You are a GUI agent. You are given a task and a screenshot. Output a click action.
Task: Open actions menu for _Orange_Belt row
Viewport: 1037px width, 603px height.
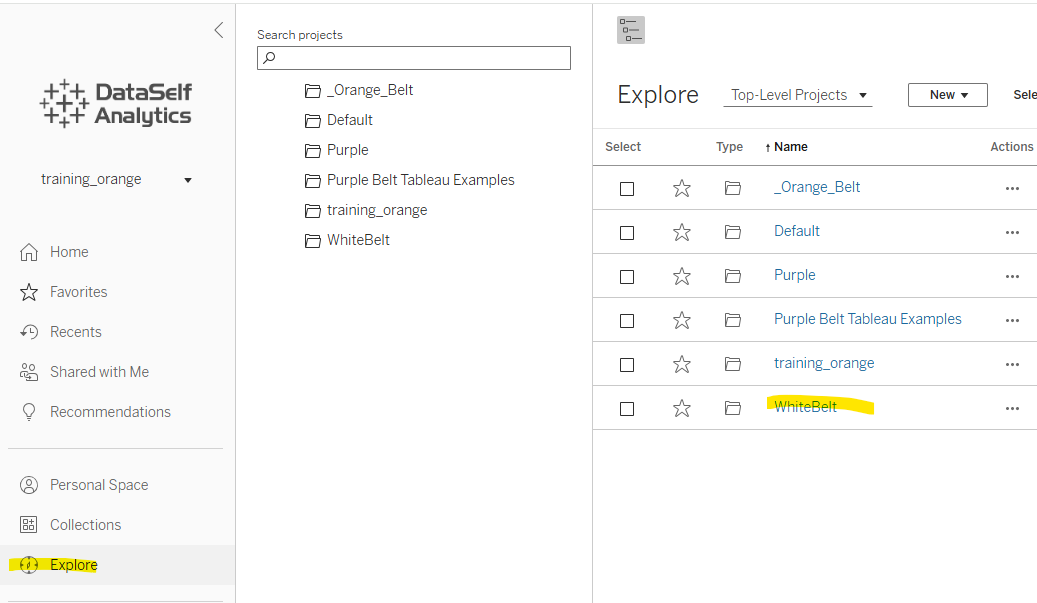point(1012,188)
